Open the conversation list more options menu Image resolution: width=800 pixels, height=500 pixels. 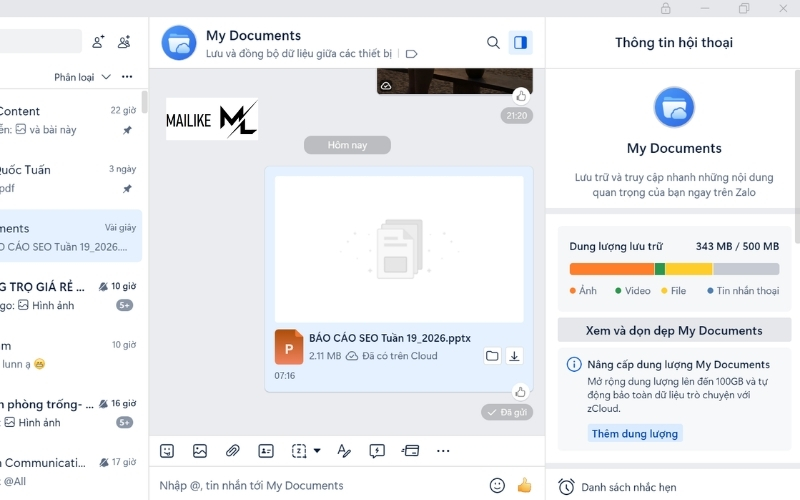pyautogui.click(x=127, y=77)
